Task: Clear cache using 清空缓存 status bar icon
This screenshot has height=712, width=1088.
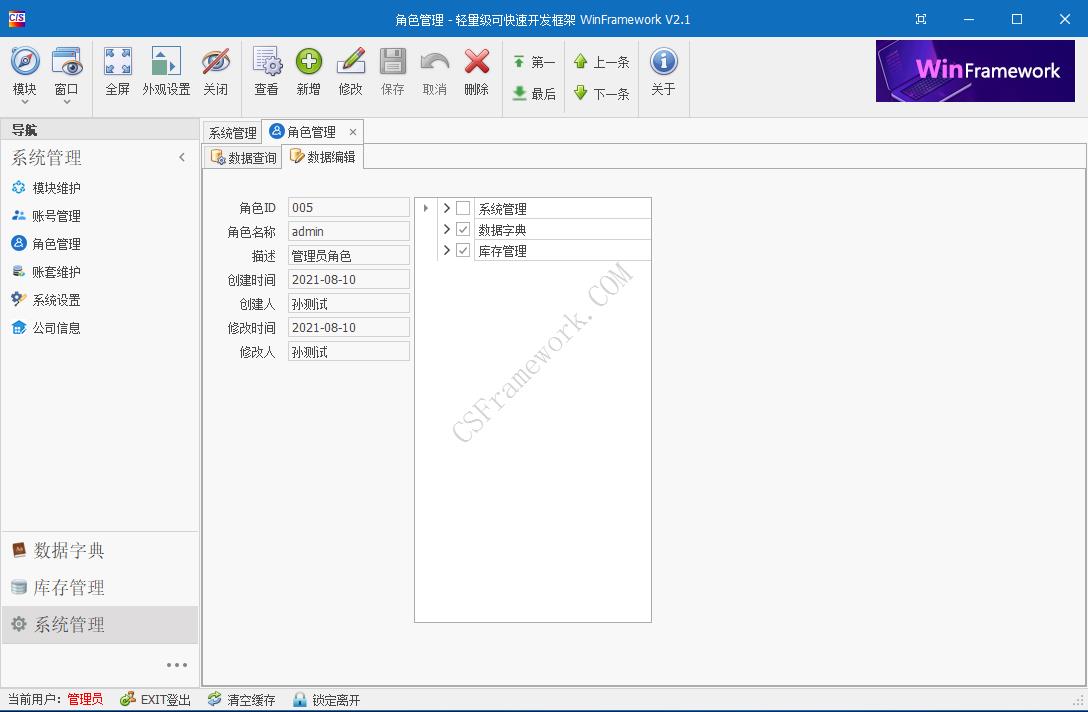Action: [x=241, y=699]
